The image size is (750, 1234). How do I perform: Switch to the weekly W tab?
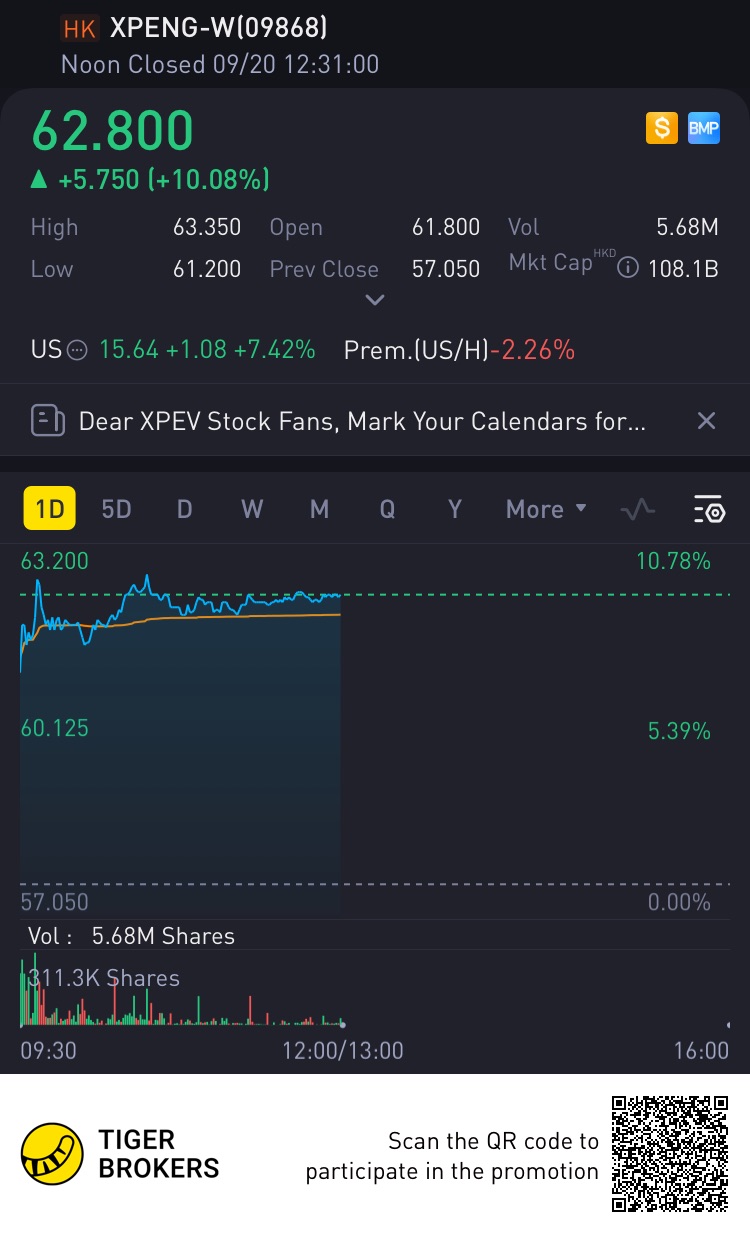tap(252, 509)
